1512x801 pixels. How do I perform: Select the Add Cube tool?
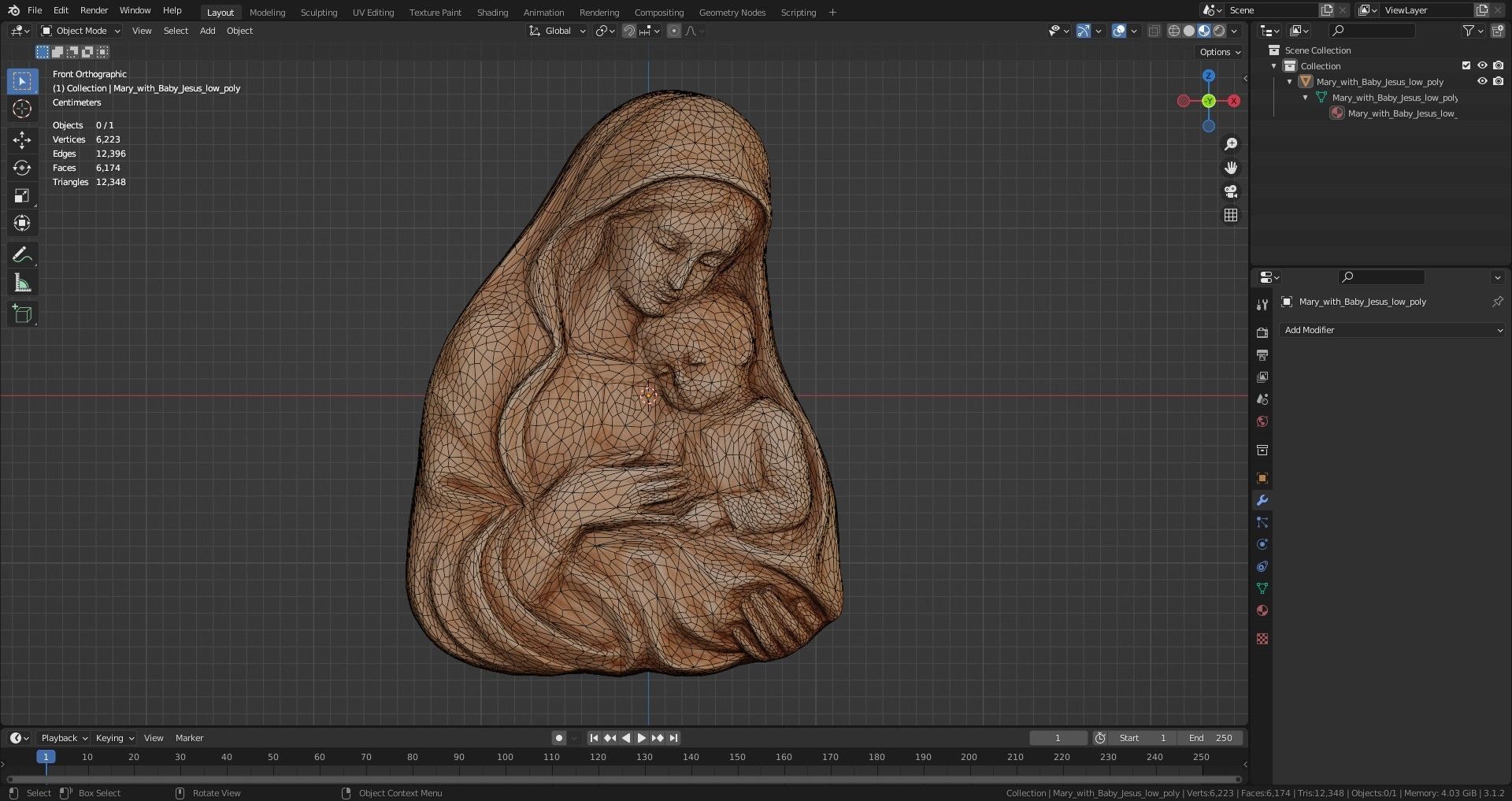point(22,314)
